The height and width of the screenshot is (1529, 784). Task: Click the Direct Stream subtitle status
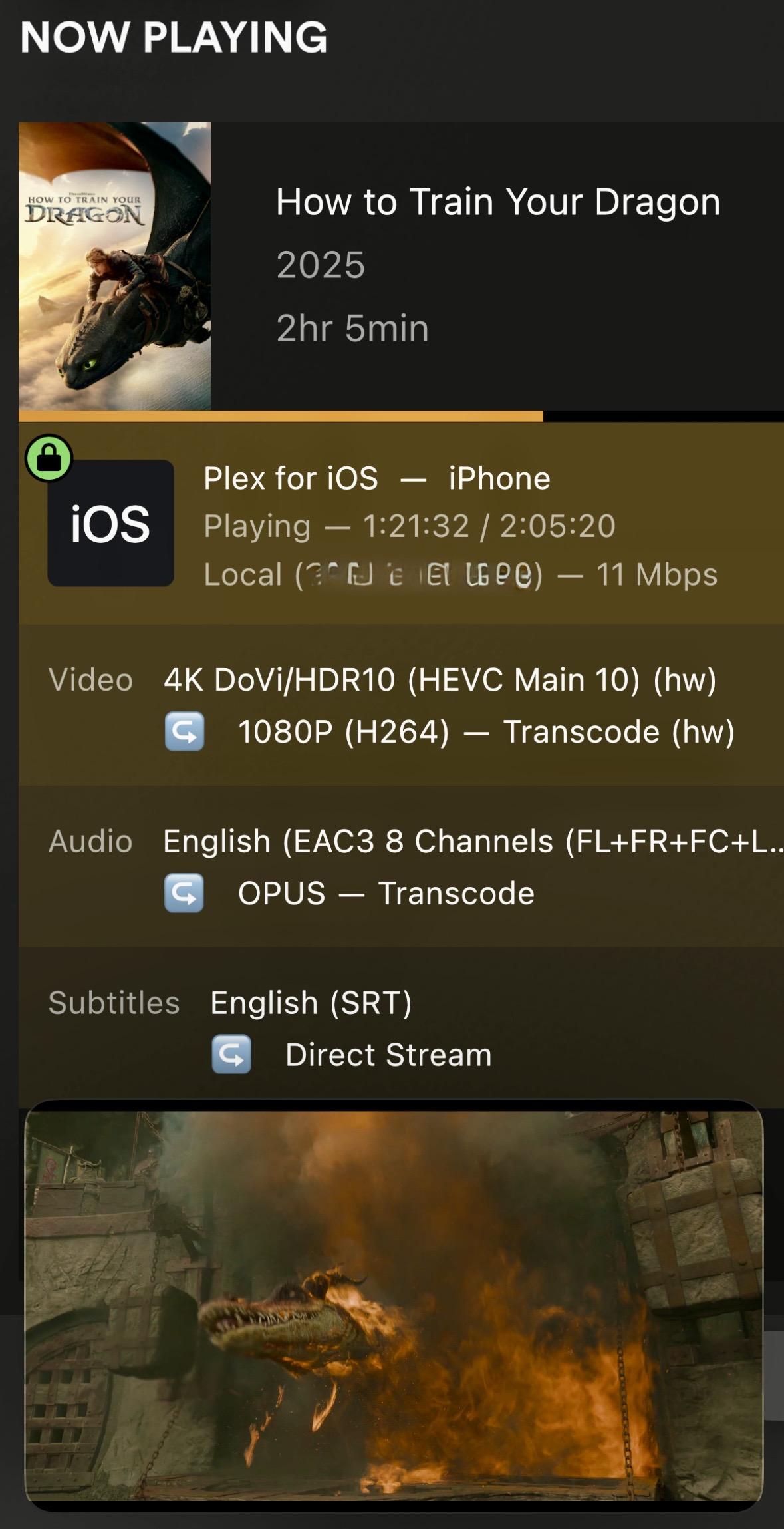point(388,1055)
